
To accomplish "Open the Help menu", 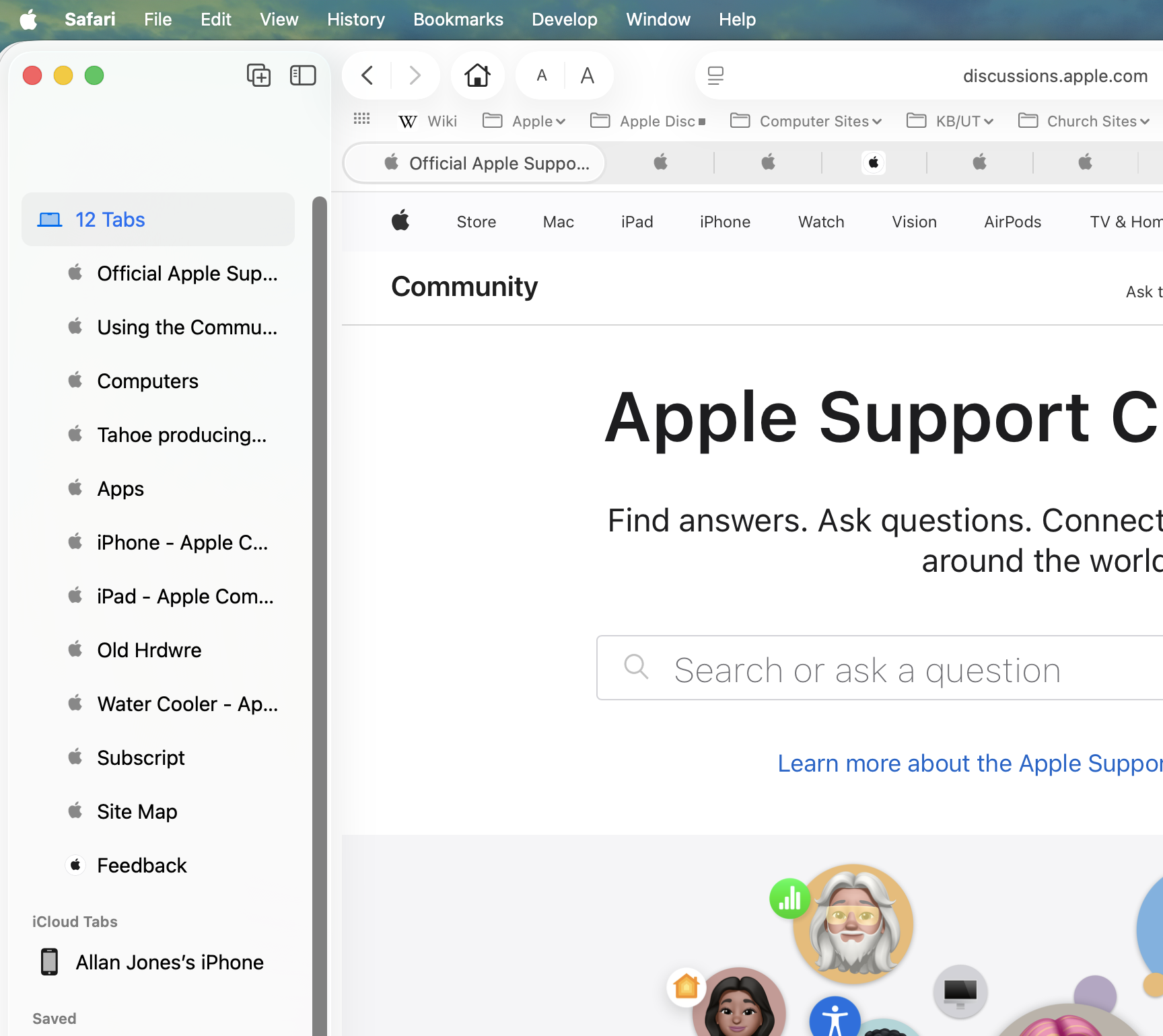I will (x=738, y=20).
